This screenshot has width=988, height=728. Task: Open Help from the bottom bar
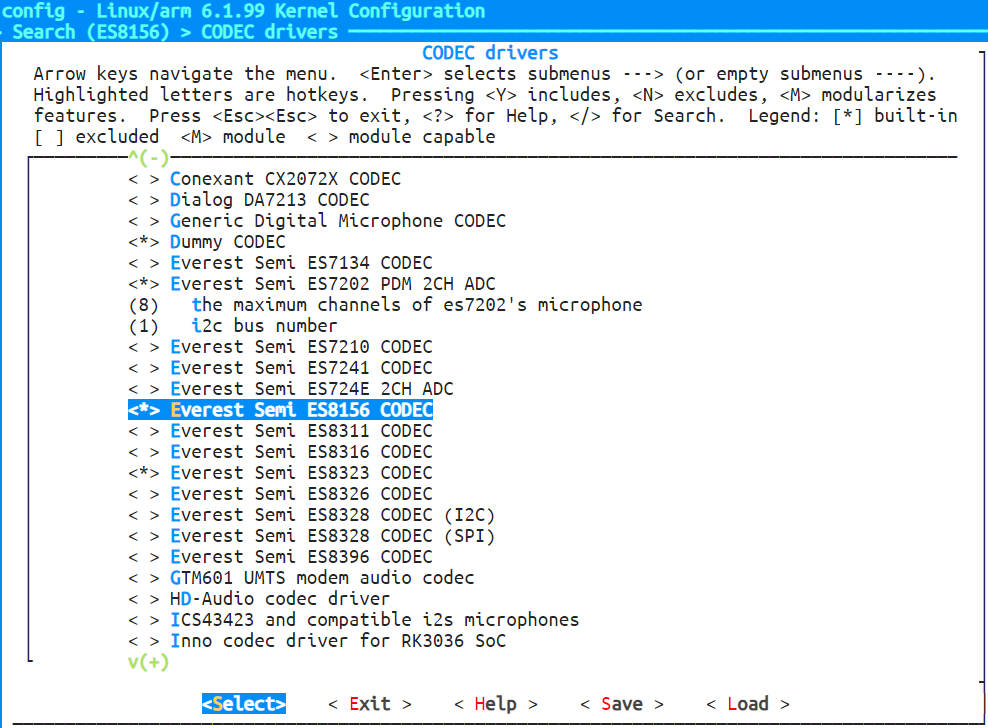tap(495, 704)
